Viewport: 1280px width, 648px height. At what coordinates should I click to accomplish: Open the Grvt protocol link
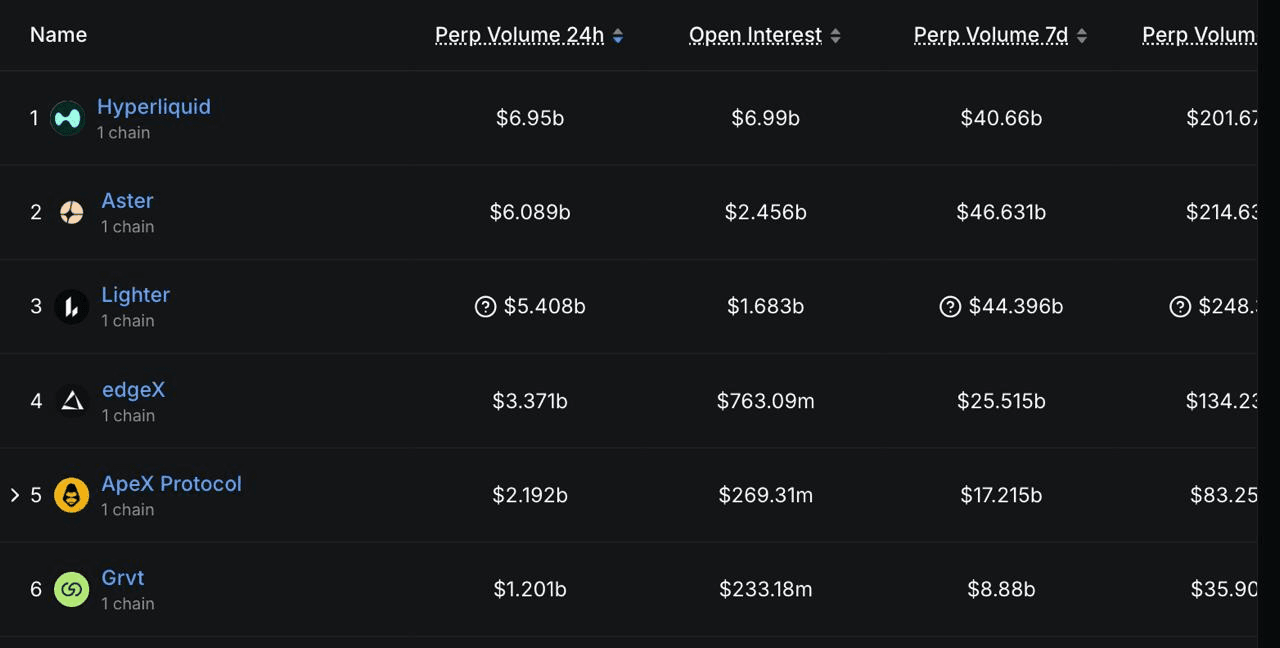tap(122, 578)
